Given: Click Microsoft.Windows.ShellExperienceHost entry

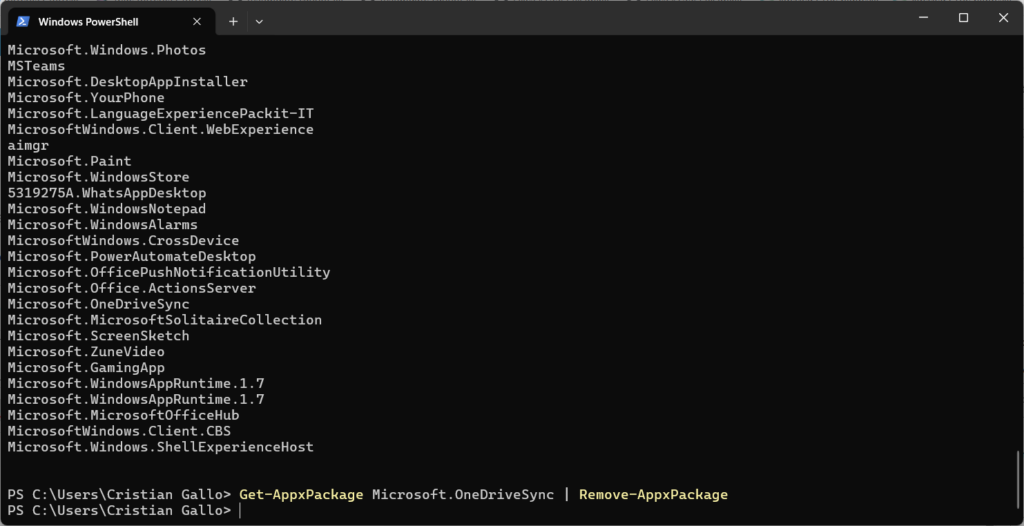Looking at the screenshot, I should pyautogui.click(x=160, y=447).
